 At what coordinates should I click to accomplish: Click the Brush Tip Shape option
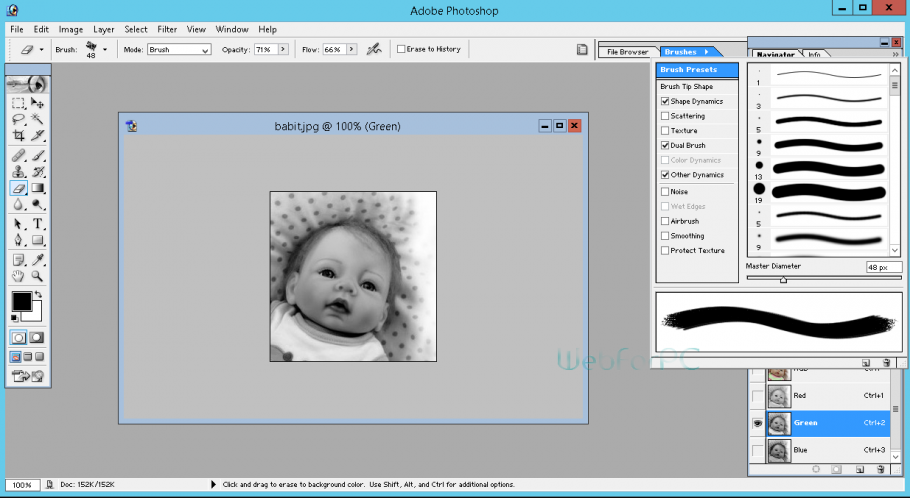686,87
